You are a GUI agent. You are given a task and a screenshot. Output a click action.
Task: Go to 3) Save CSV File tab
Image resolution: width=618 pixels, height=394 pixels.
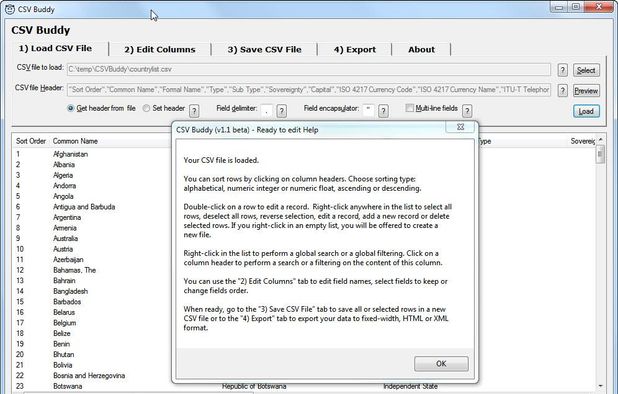tap(264, 50)
